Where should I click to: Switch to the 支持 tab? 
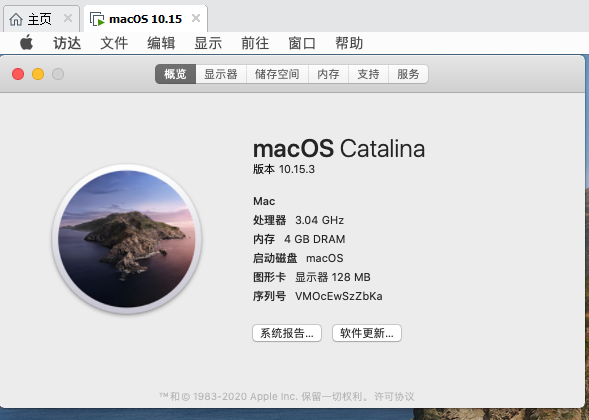[x=368, y=74]
